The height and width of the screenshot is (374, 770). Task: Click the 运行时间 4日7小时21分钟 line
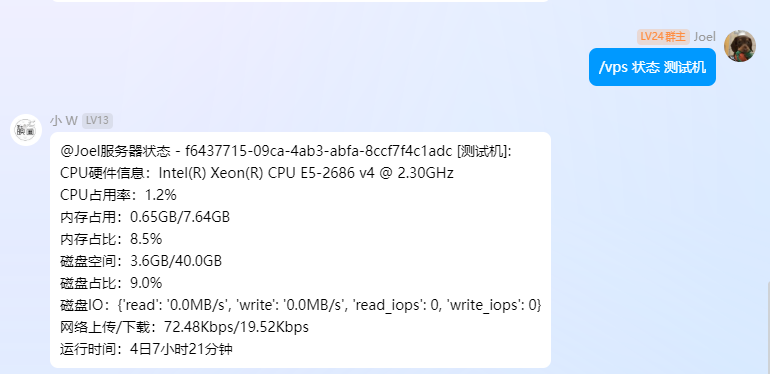point(146,349)
